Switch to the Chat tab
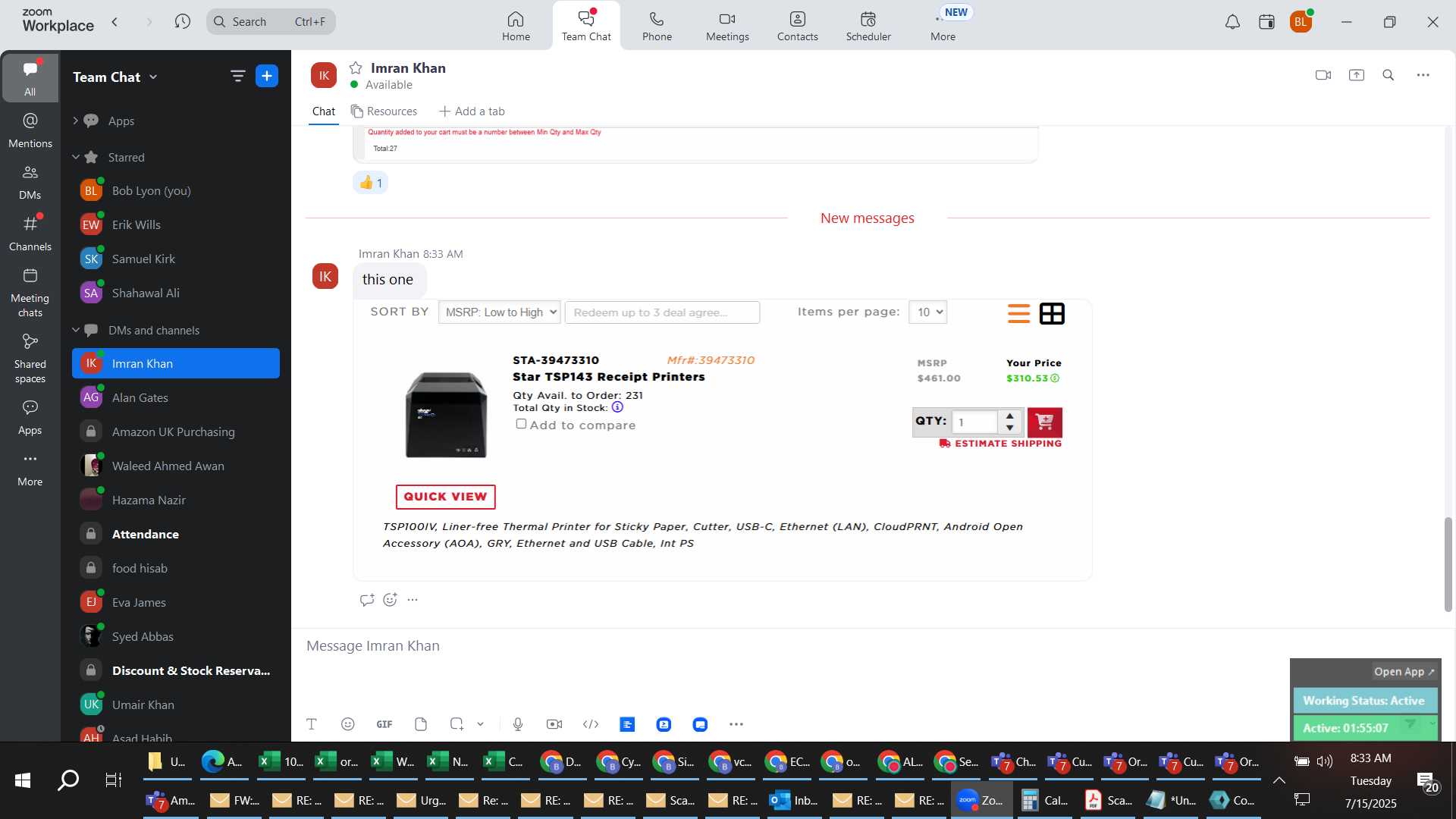Image resolution: width=1456 pixels, height=819 pixels. coord(324,111)
